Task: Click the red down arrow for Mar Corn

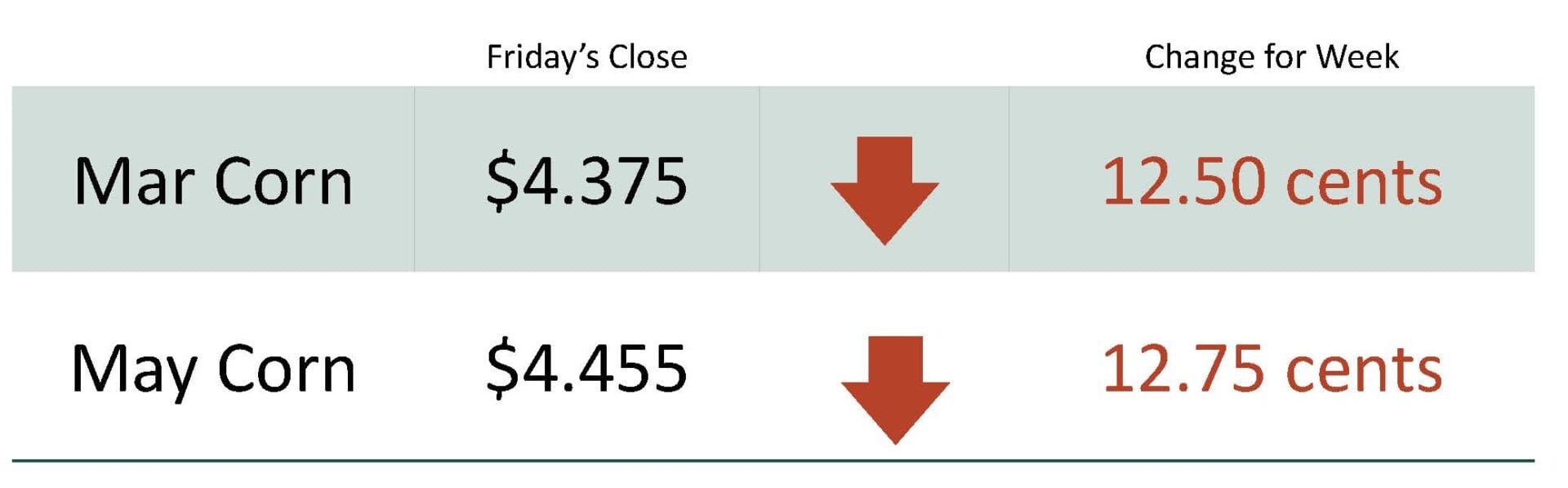Action: pyautogui.click(x=884, y=190)
